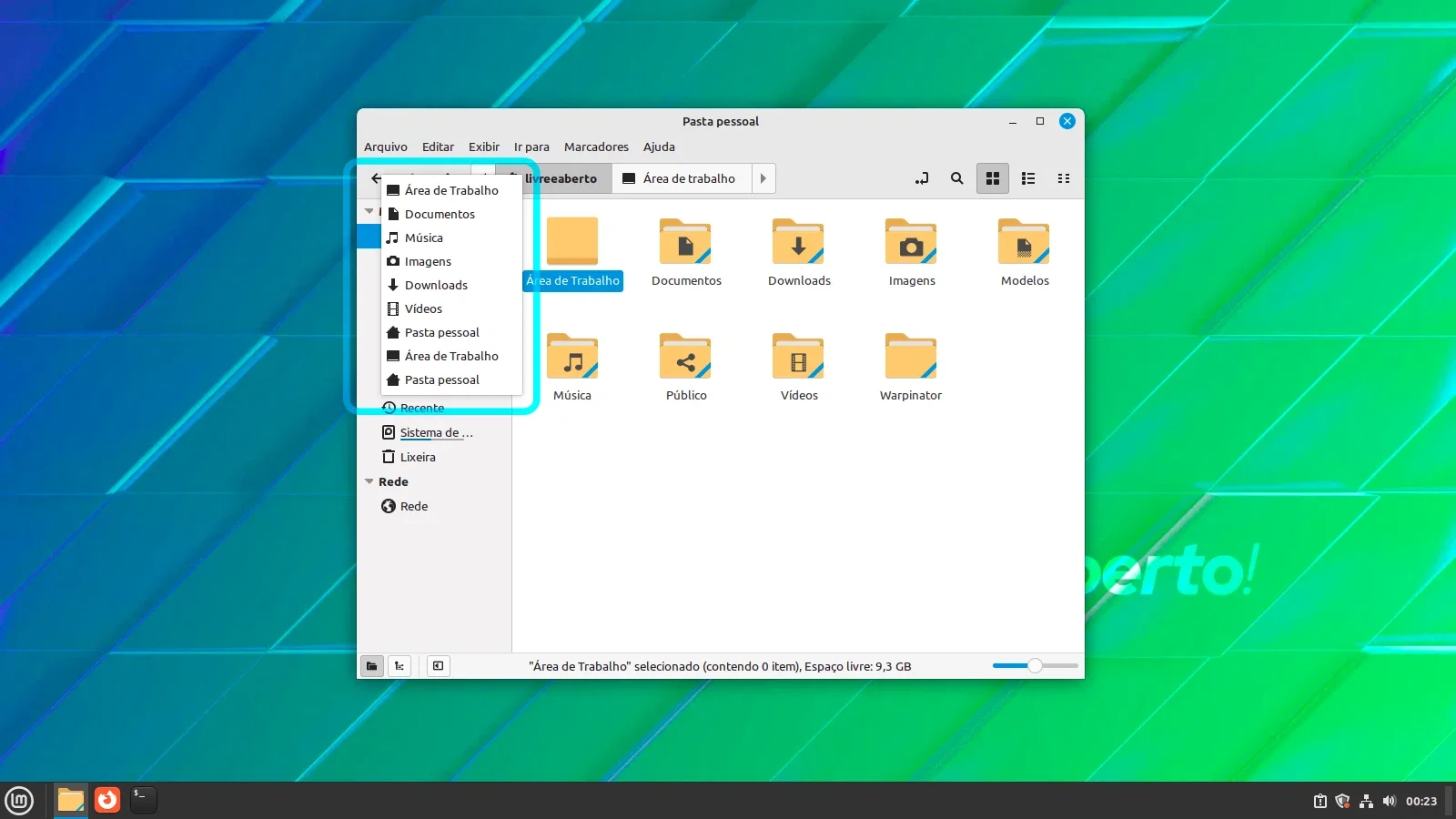Open the search icon in toolbar
1456x819 pixels.
956,178
